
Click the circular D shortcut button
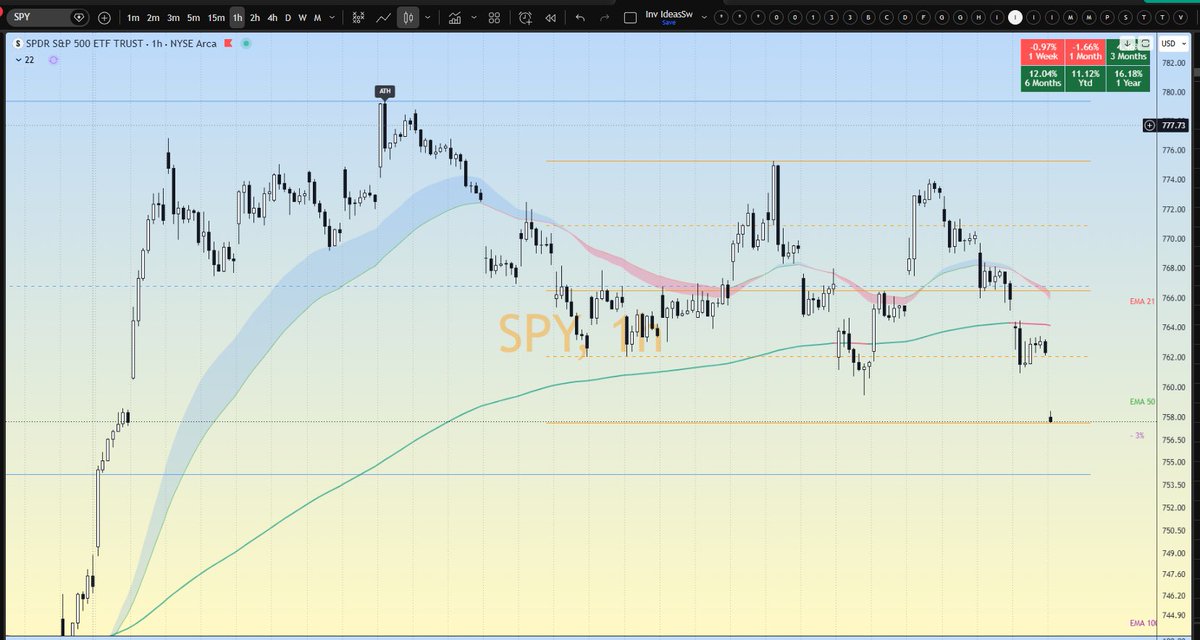point(905,18)
